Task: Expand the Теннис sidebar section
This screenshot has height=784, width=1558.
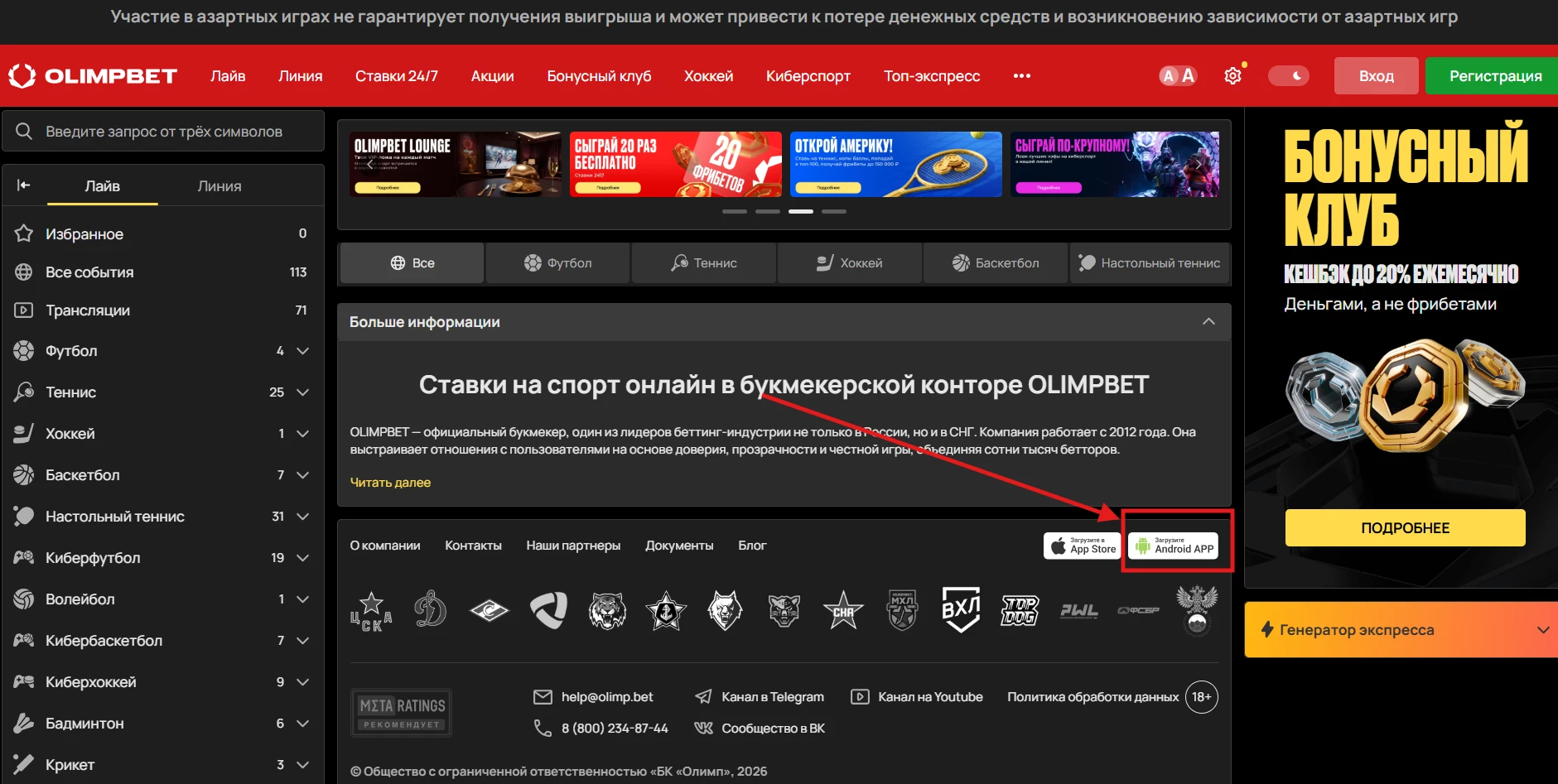Action: tap(303, 392)
